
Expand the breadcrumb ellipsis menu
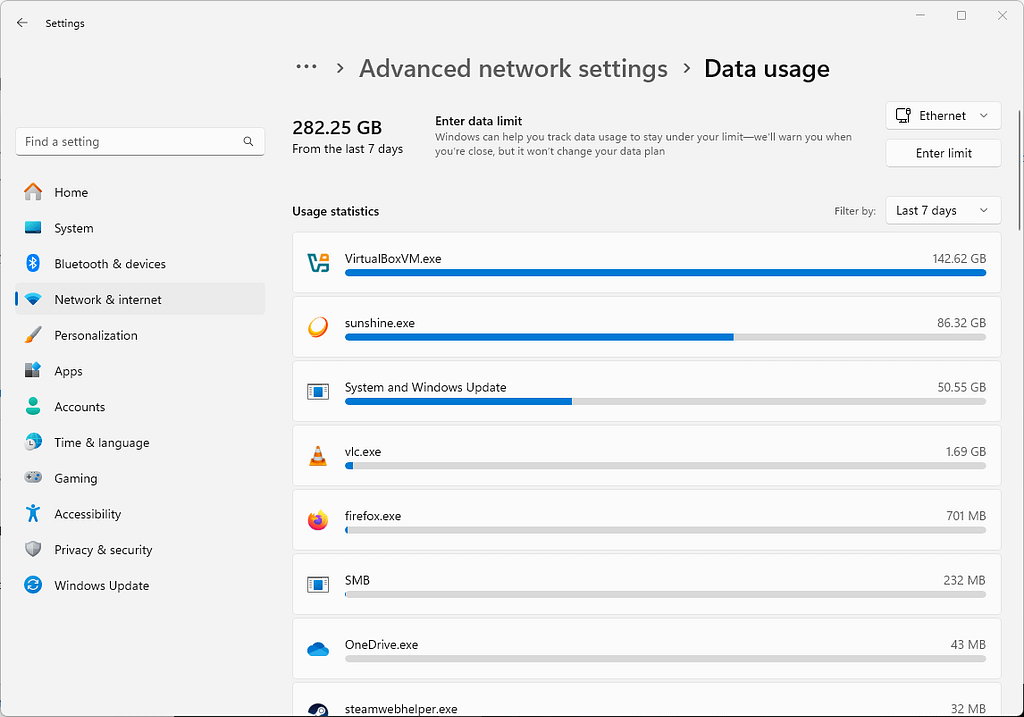pyautogui.click(x=306, y=68)
